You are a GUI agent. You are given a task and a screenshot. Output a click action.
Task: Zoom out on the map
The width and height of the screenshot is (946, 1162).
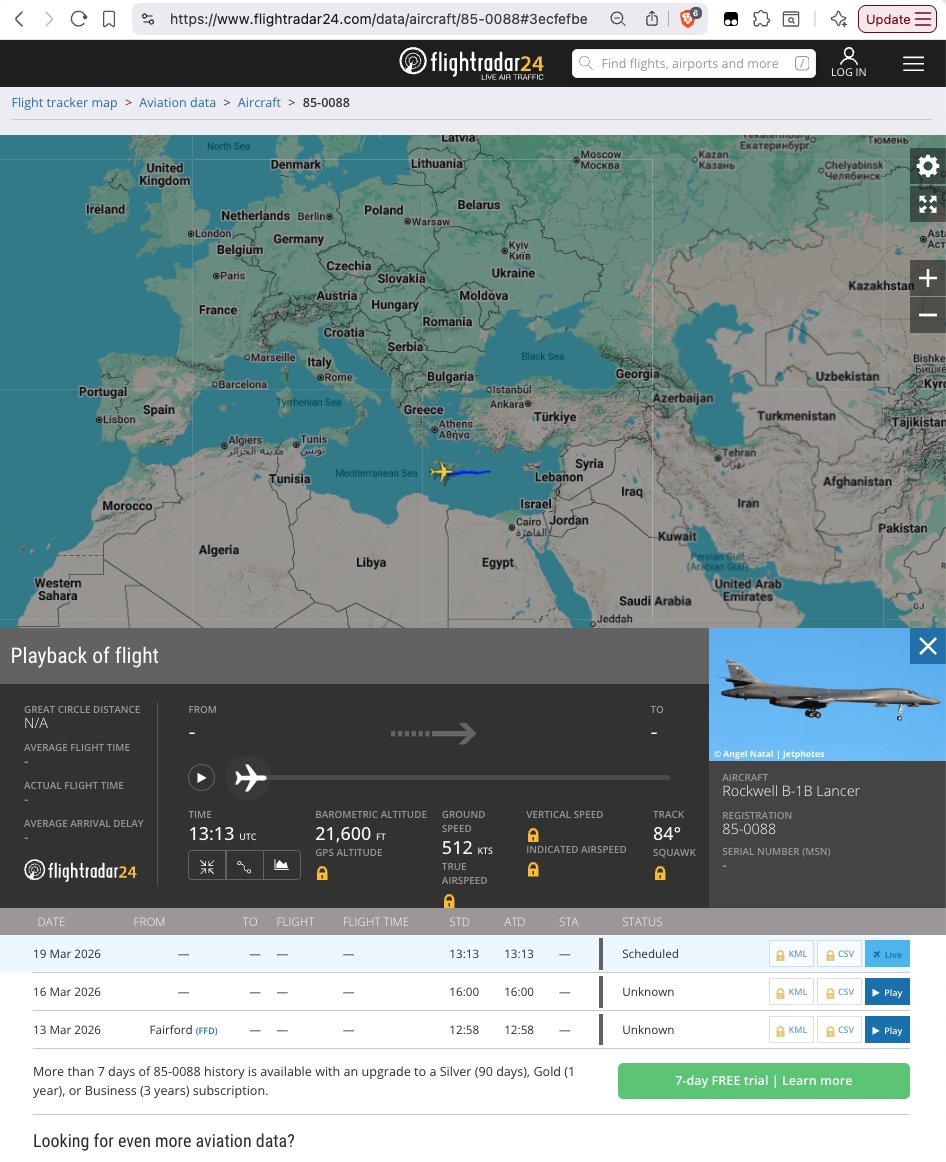point(927,315)
